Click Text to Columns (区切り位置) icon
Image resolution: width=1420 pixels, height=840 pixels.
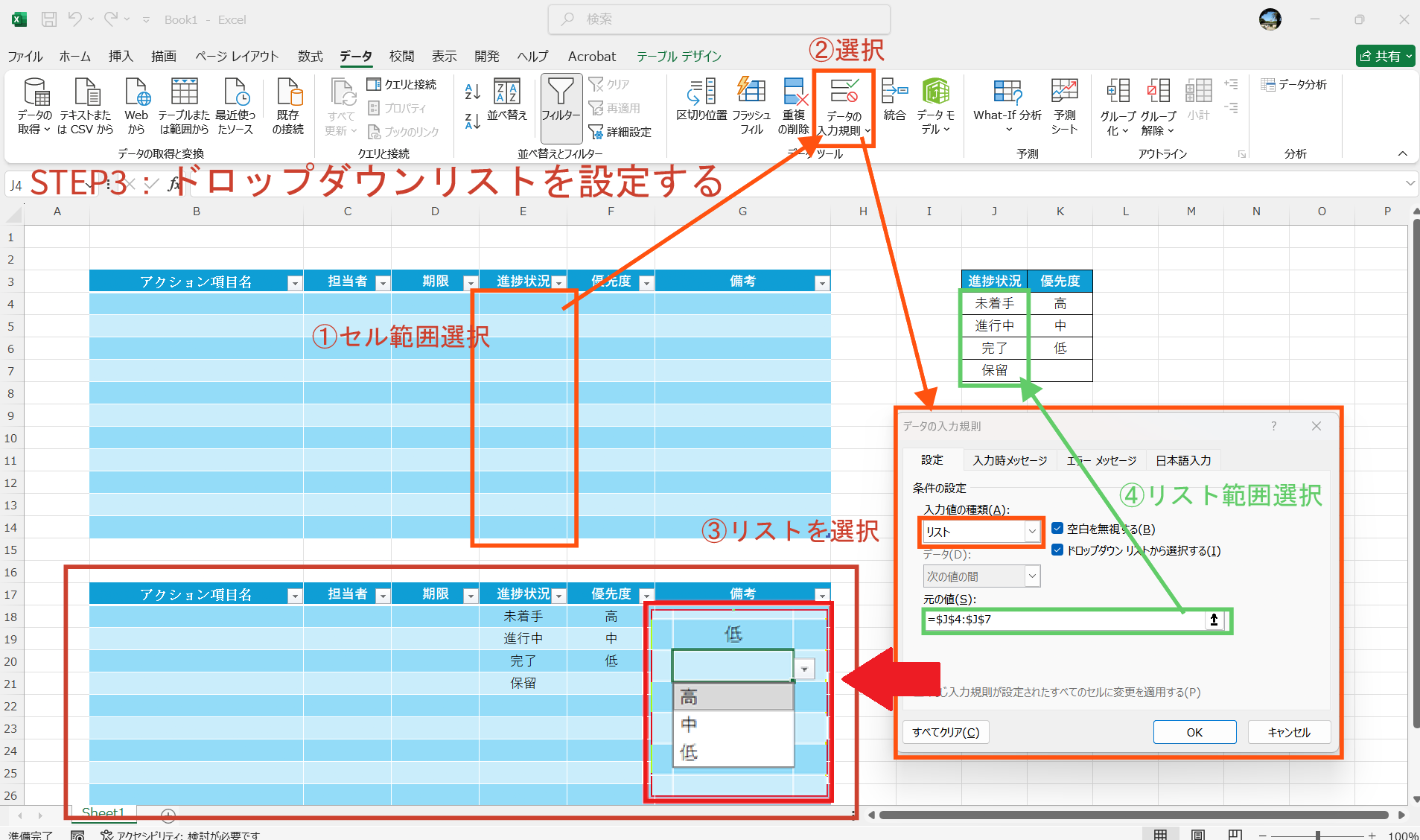(x=701, y=101)
